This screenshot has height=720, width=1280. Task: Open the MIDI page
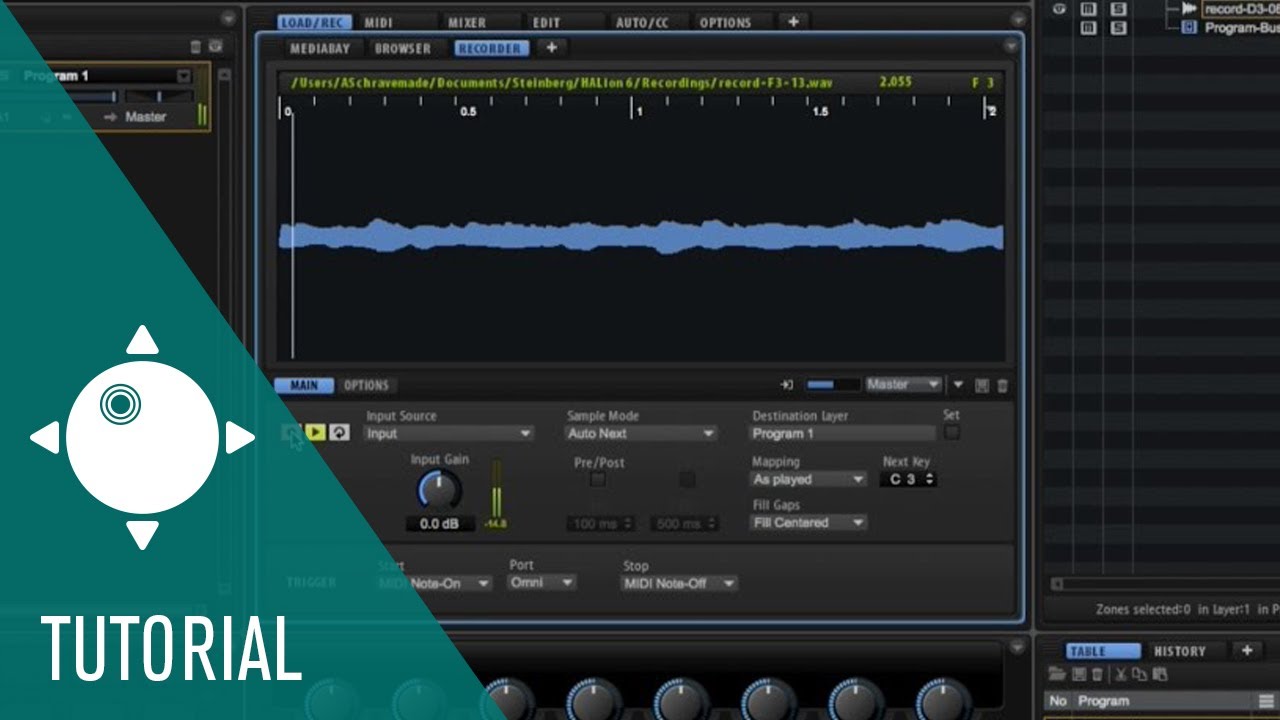(378, 22)
